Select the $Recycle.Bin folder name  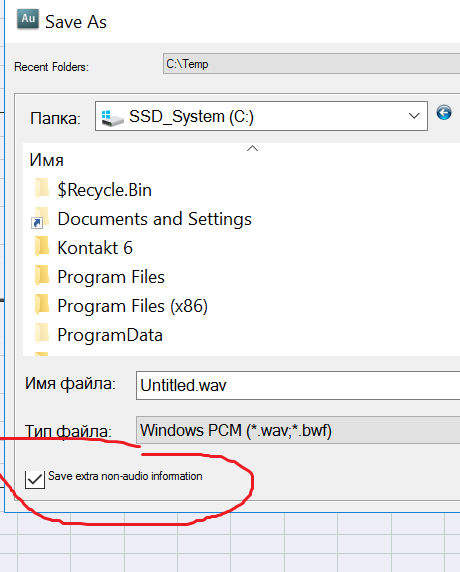click(104, 190)
